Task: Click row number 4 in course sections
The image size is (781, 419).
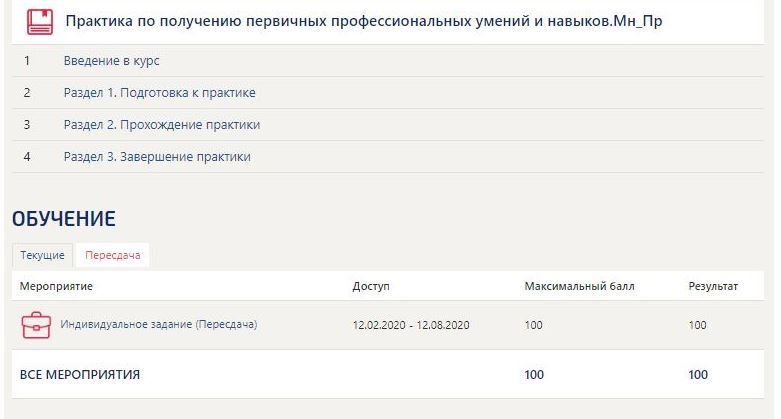Action: (27, 156)
